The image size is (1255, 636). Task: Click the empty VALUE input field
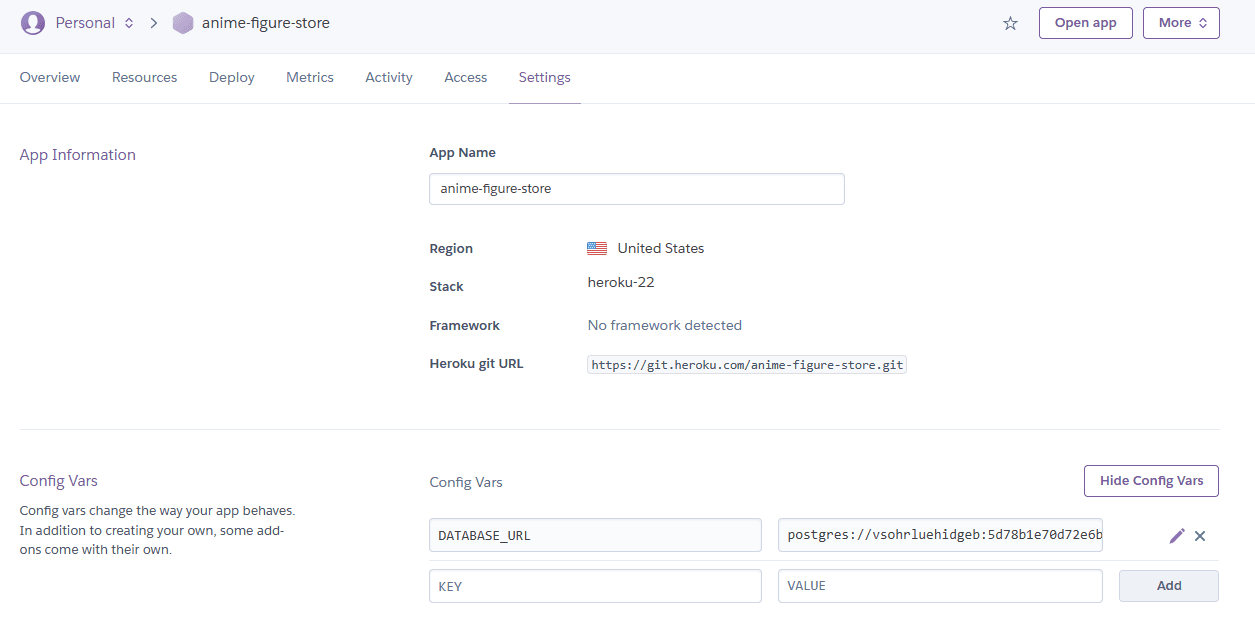click(x=940, y=586)
